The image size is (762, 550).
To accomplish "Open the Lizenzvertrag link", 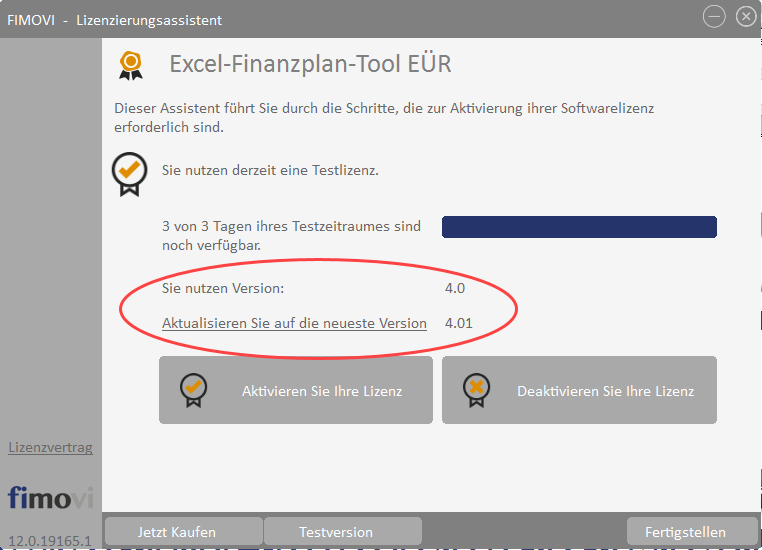I will click(x=51, y=447).
